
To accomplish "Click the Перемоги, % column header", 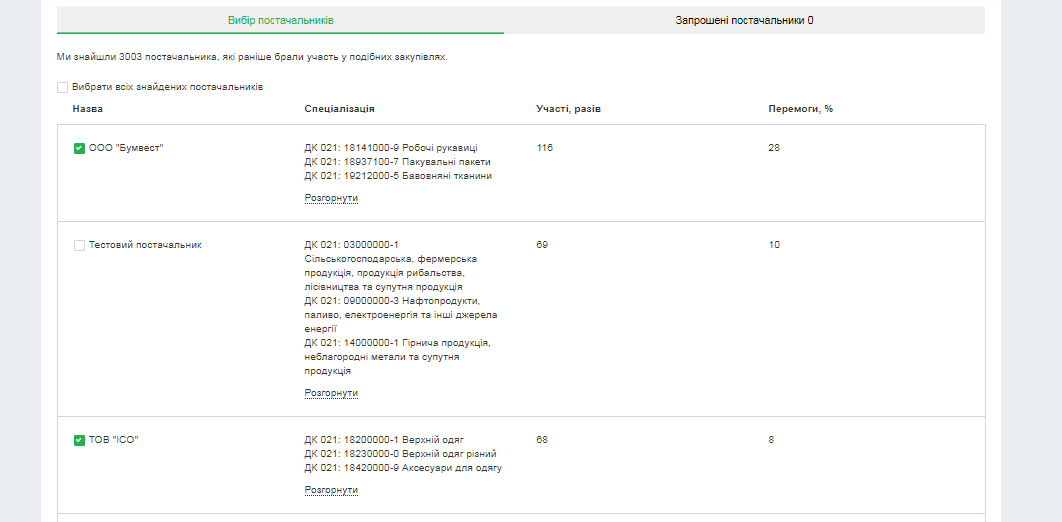I will [x=800, y=109].
